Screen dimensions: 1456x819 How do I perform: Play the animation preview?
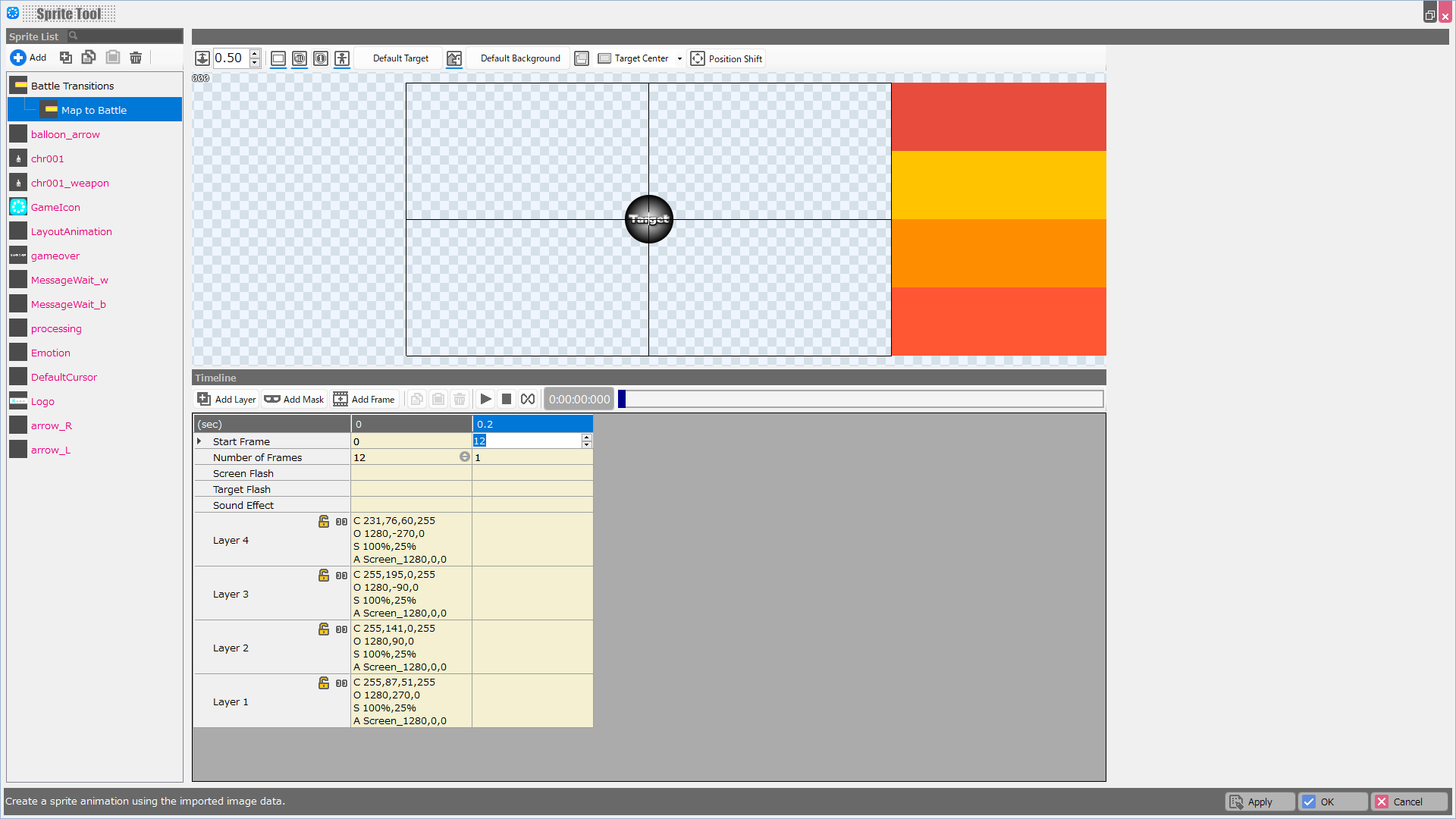pos(486,400)
